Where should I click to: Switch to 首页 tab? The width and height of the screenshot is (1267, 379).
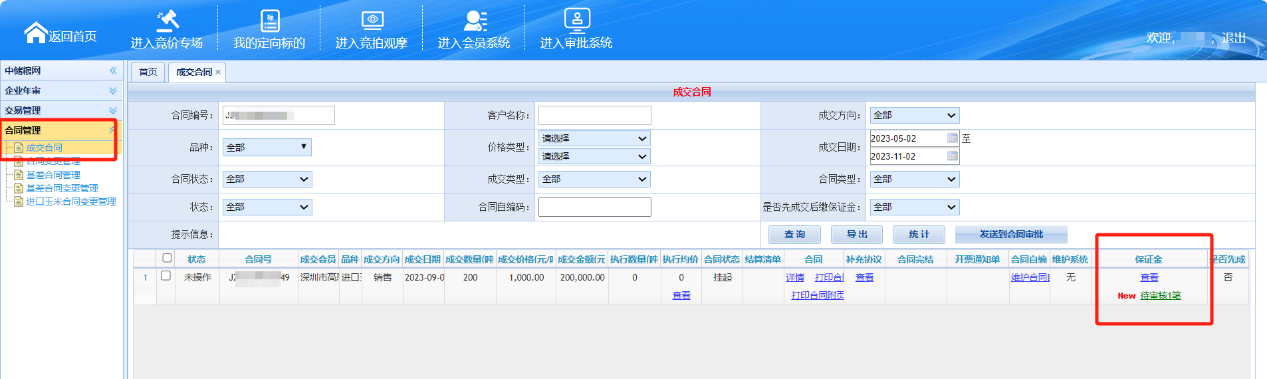tap(148, 72)
